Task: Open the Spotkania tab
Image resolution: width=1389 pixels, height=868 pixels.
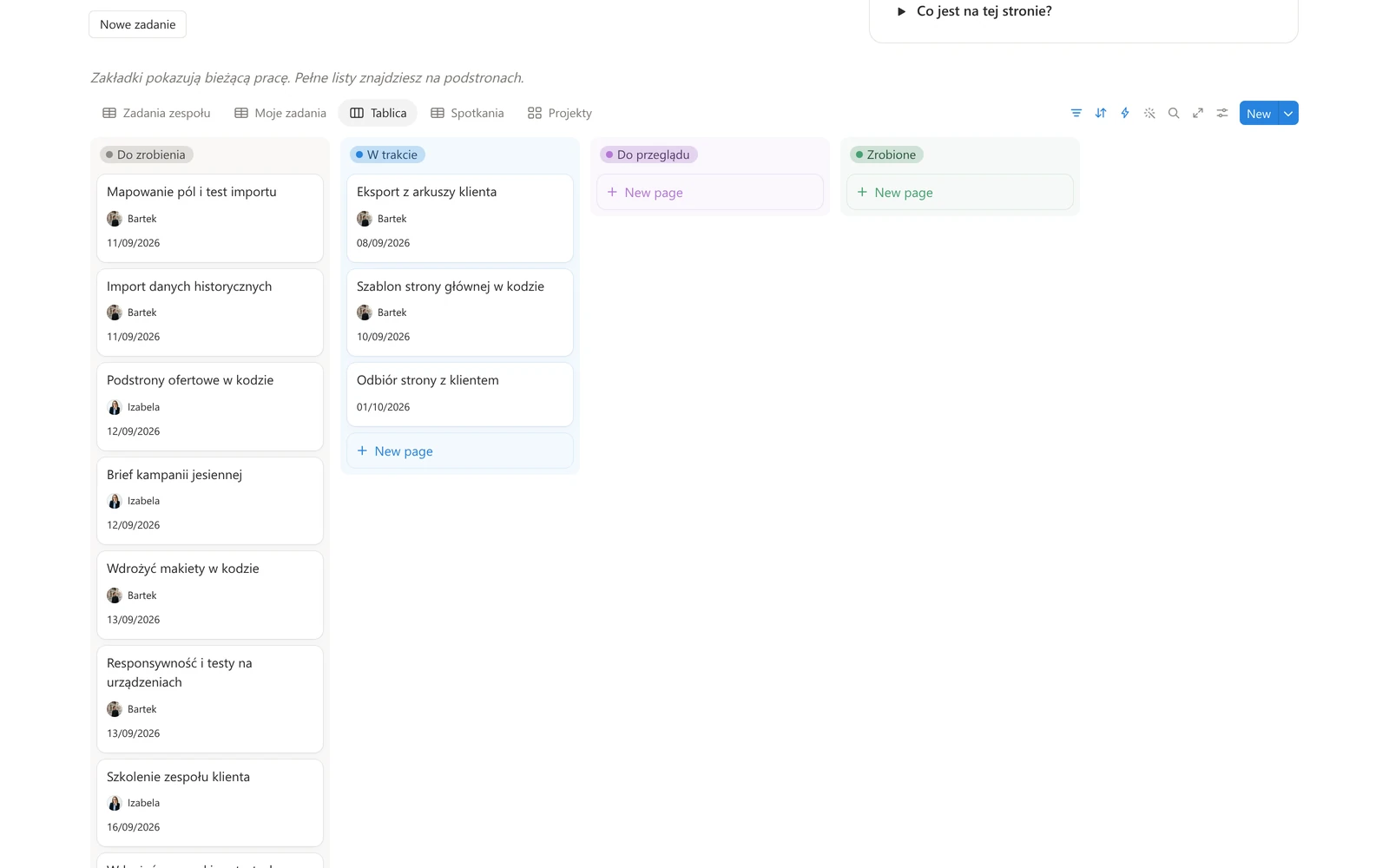Action: point(467,113)
